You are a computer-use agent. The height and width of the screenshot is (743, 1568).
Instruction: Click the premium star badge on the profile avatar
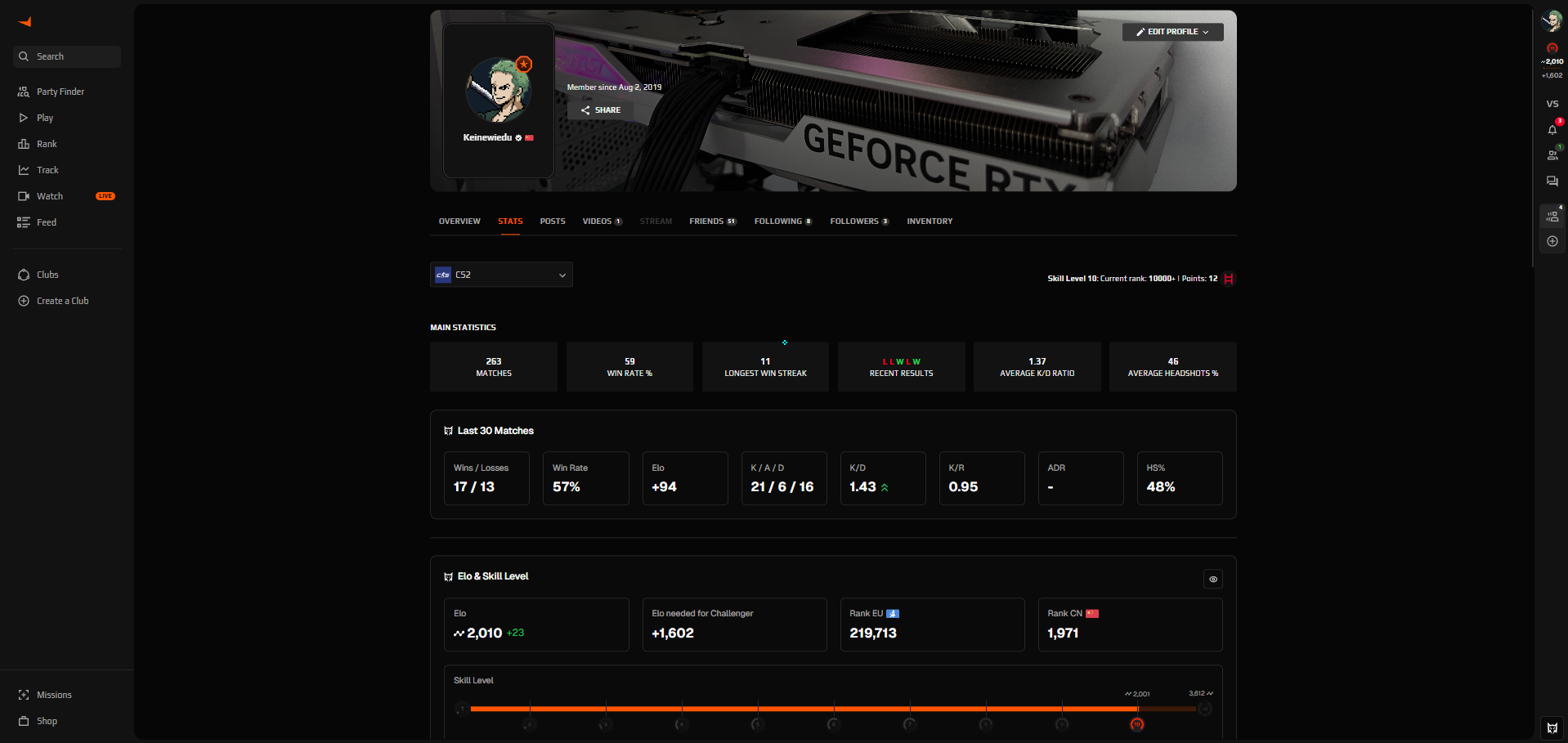524,64
